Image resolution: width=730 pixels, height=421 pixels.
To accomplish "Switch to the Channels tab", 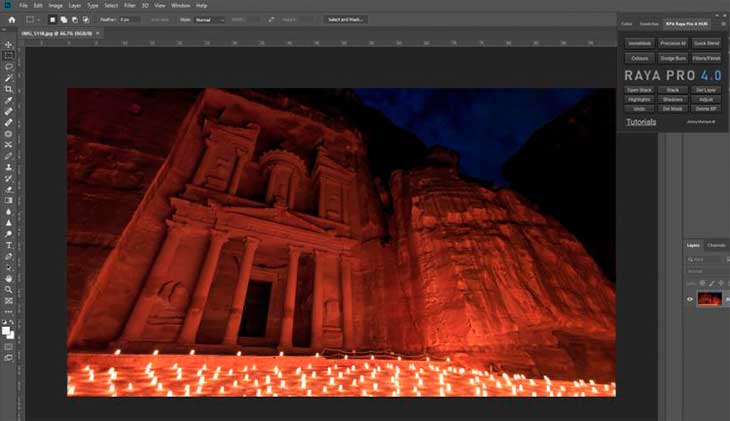I will pyautogui.click(x=716, y=245).
